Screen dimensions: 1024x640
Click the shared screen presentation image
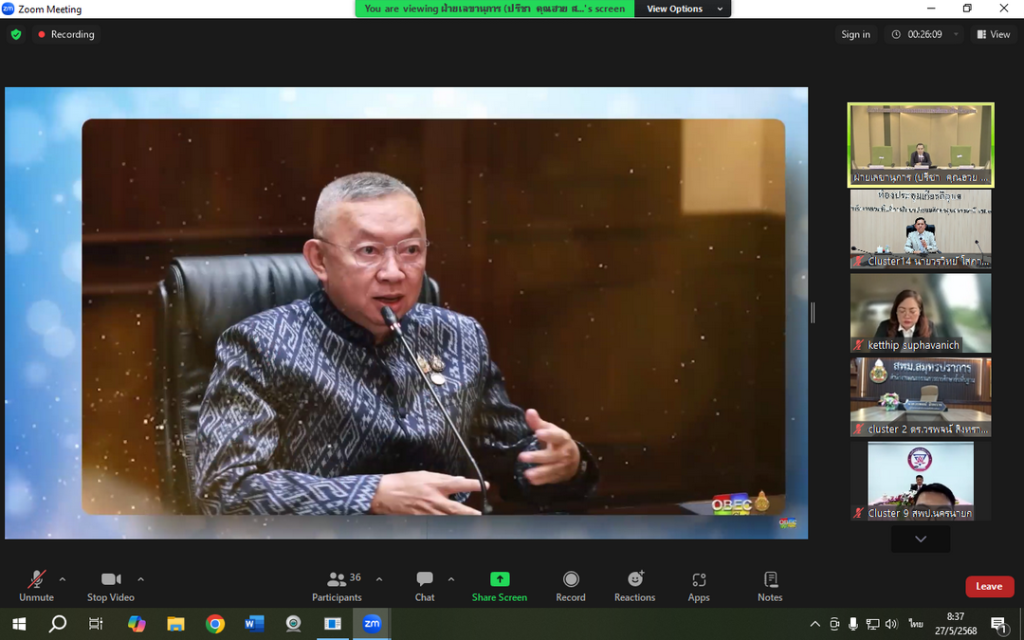(406, 313)
